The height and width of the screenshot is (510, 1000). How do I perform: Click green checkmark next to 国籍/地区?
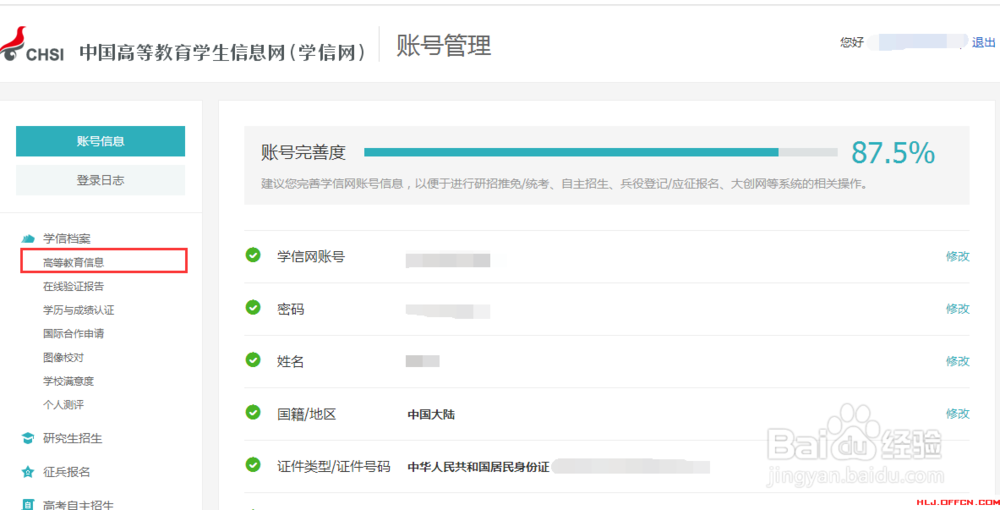pos(253,412)
